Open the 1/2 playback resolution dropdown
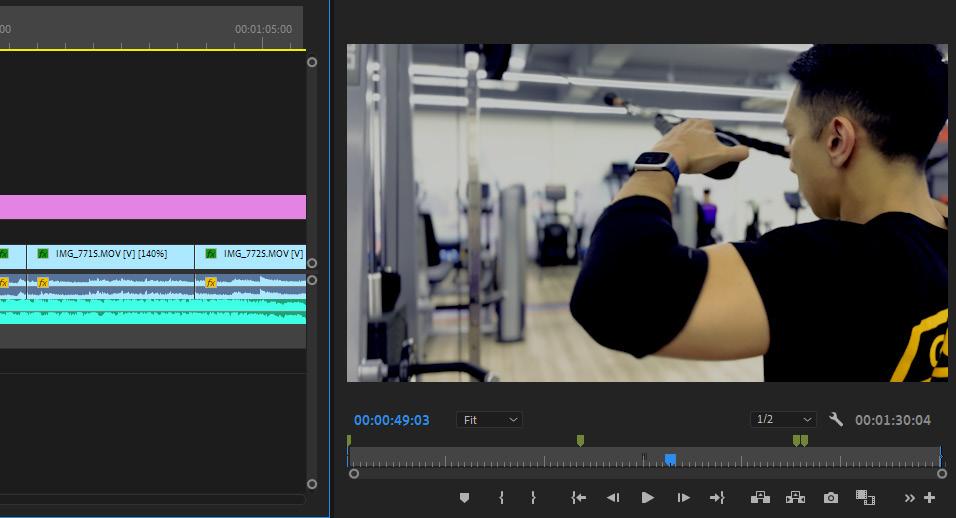The image size is (956, 518). tap(783, 419)
